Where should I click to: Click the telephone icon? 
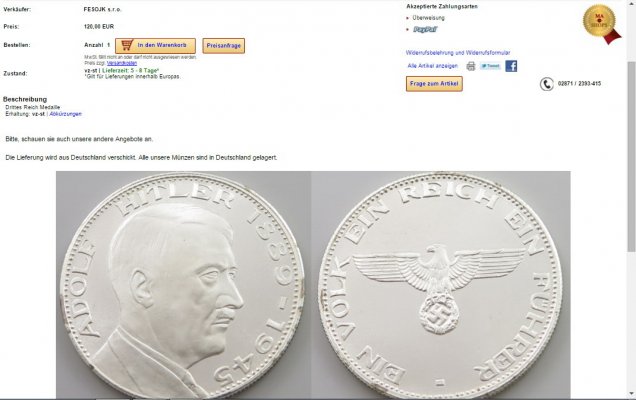point(546,84)
